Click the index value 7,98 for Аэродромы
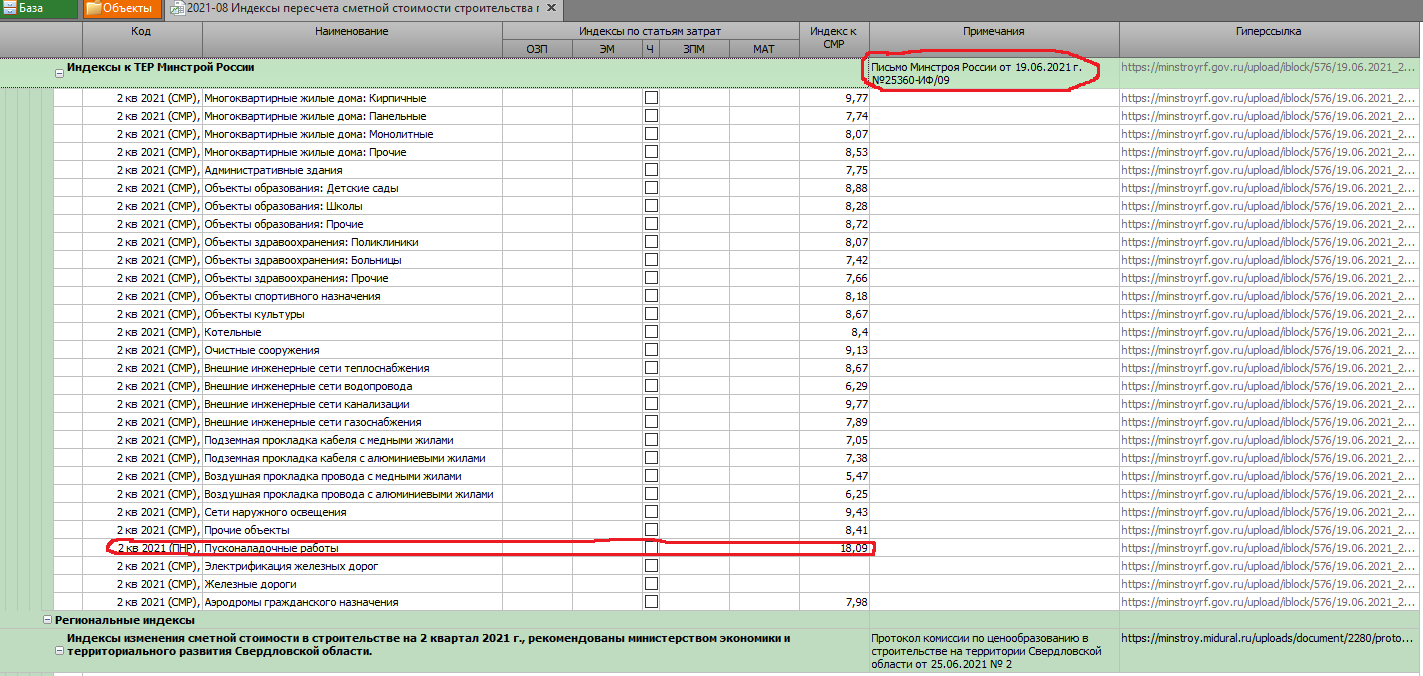The height and width of the screenshot is (676, 1423). click(x=856, y=602)
